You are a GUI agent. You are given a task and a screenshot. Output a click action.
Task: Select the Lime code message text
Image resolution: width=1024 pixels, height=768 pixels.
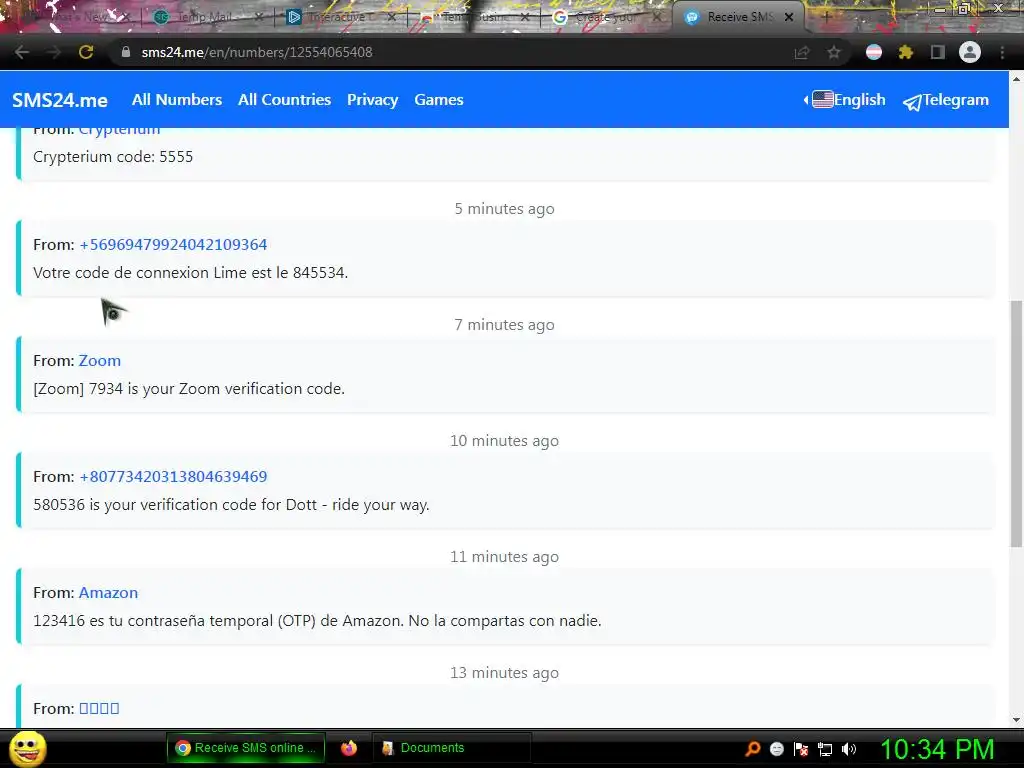pos(191,272)
